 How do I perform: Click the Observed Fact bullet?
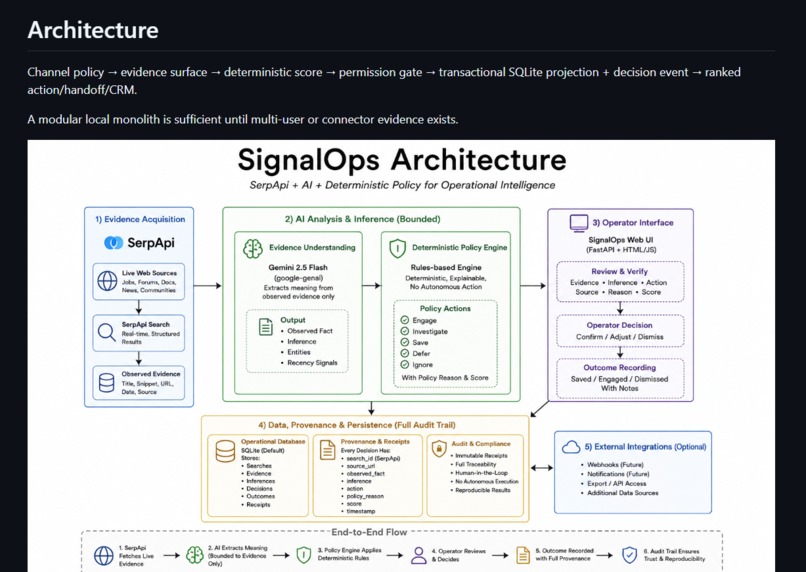pyautogui.click(x=309, y=331)
